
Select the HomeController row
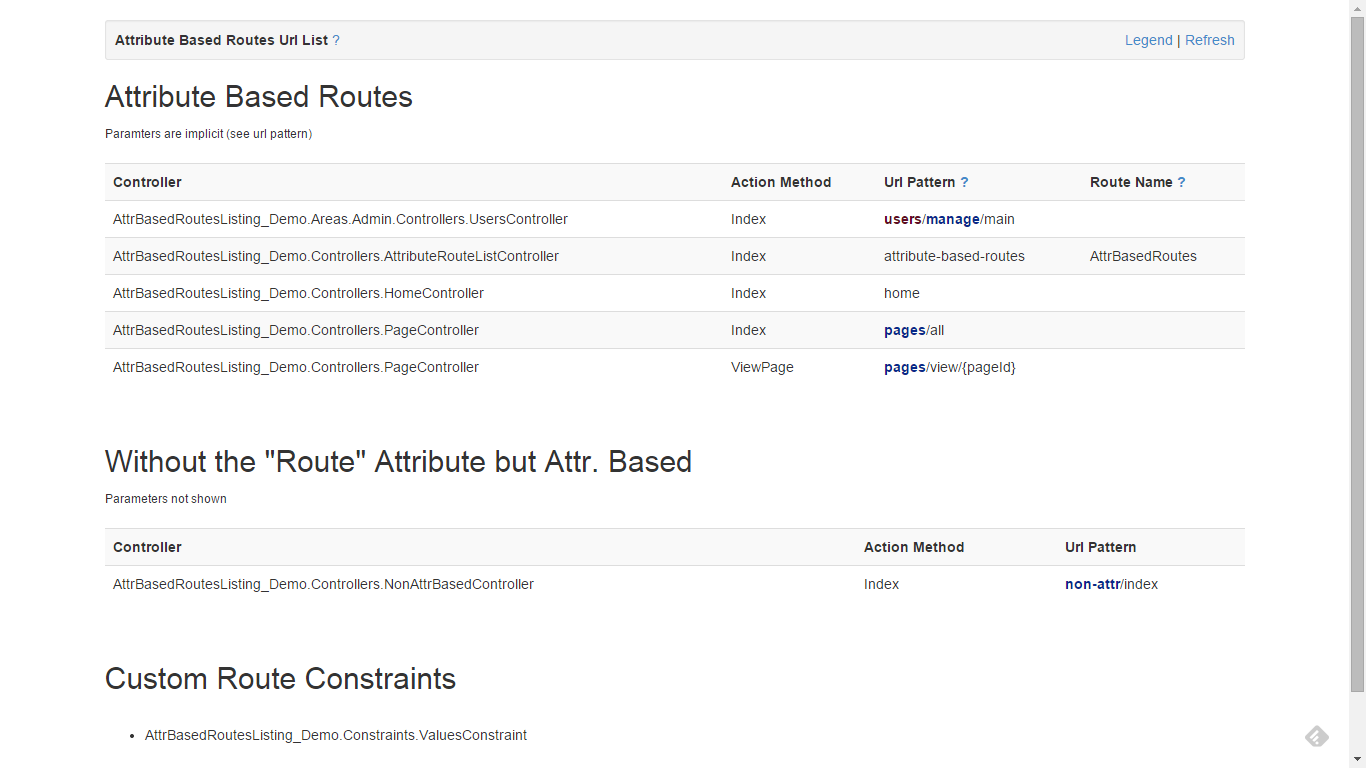675,293
